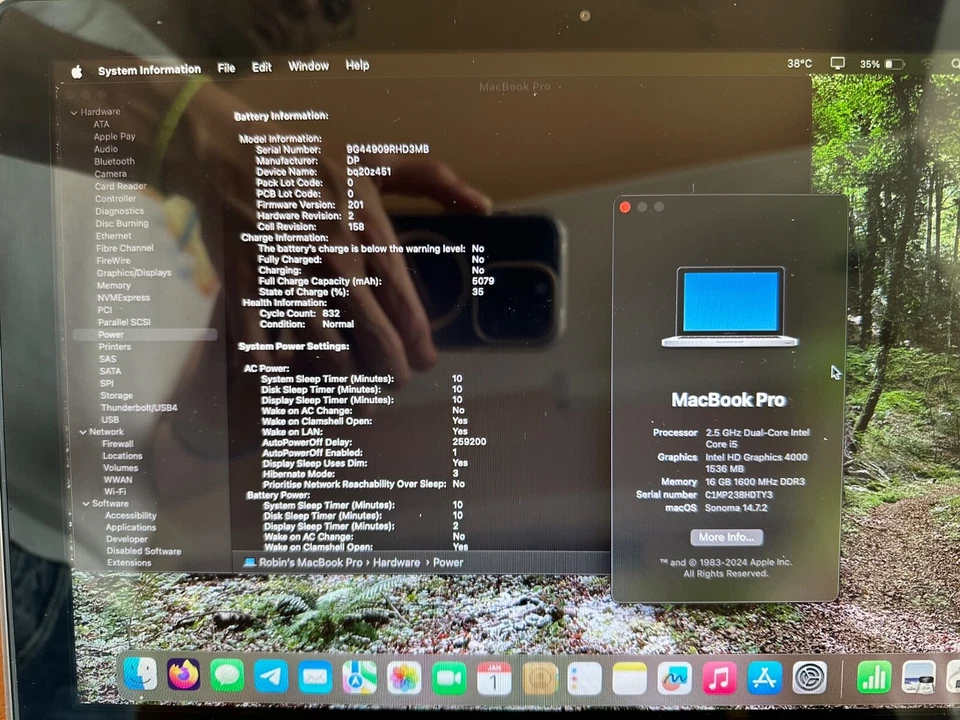Select Card Reader in the sidebar
Screen dimensions: 960x720
tap(121, 186)
